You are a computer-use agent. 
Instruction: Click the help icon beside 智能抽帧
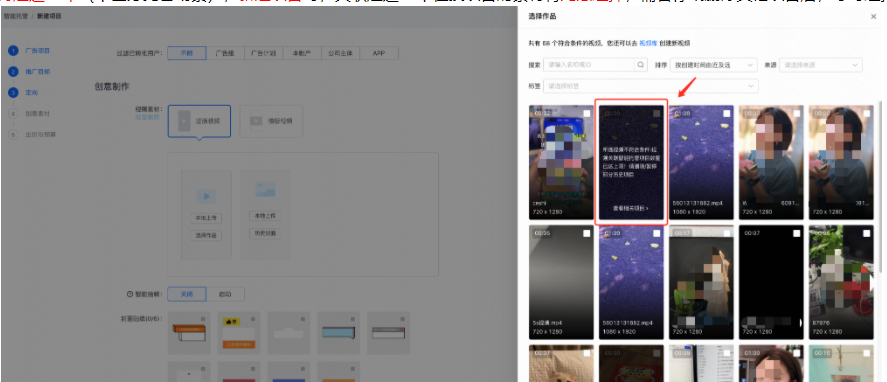click(x=130, y=294)
